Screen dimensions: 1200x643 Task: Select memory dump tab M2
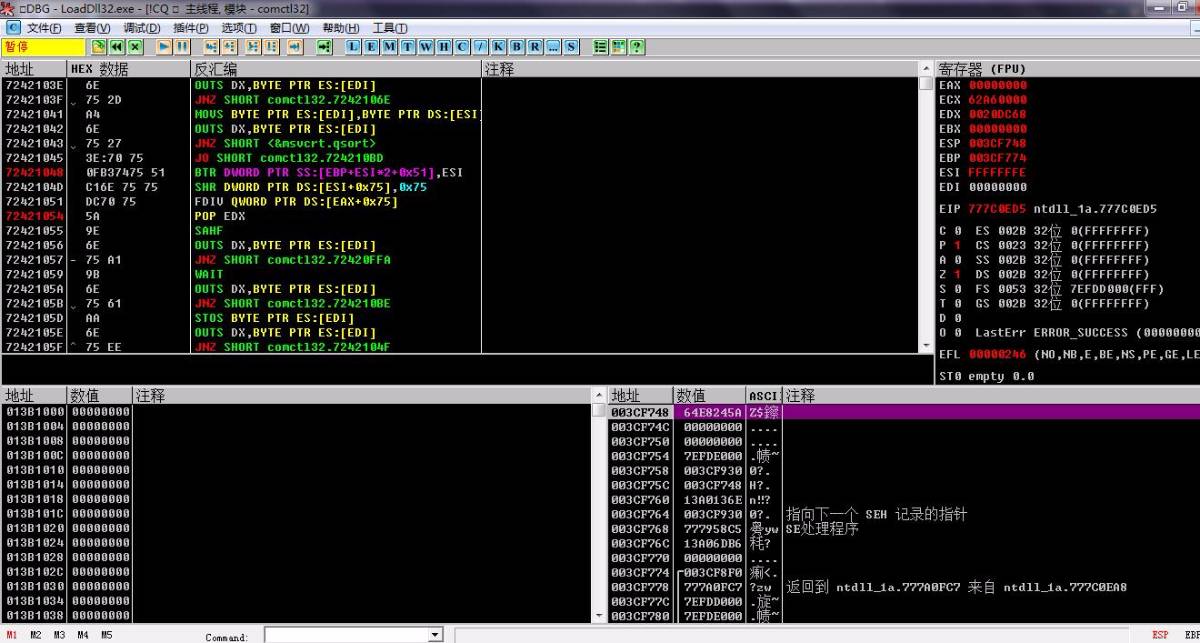(36, 635)
